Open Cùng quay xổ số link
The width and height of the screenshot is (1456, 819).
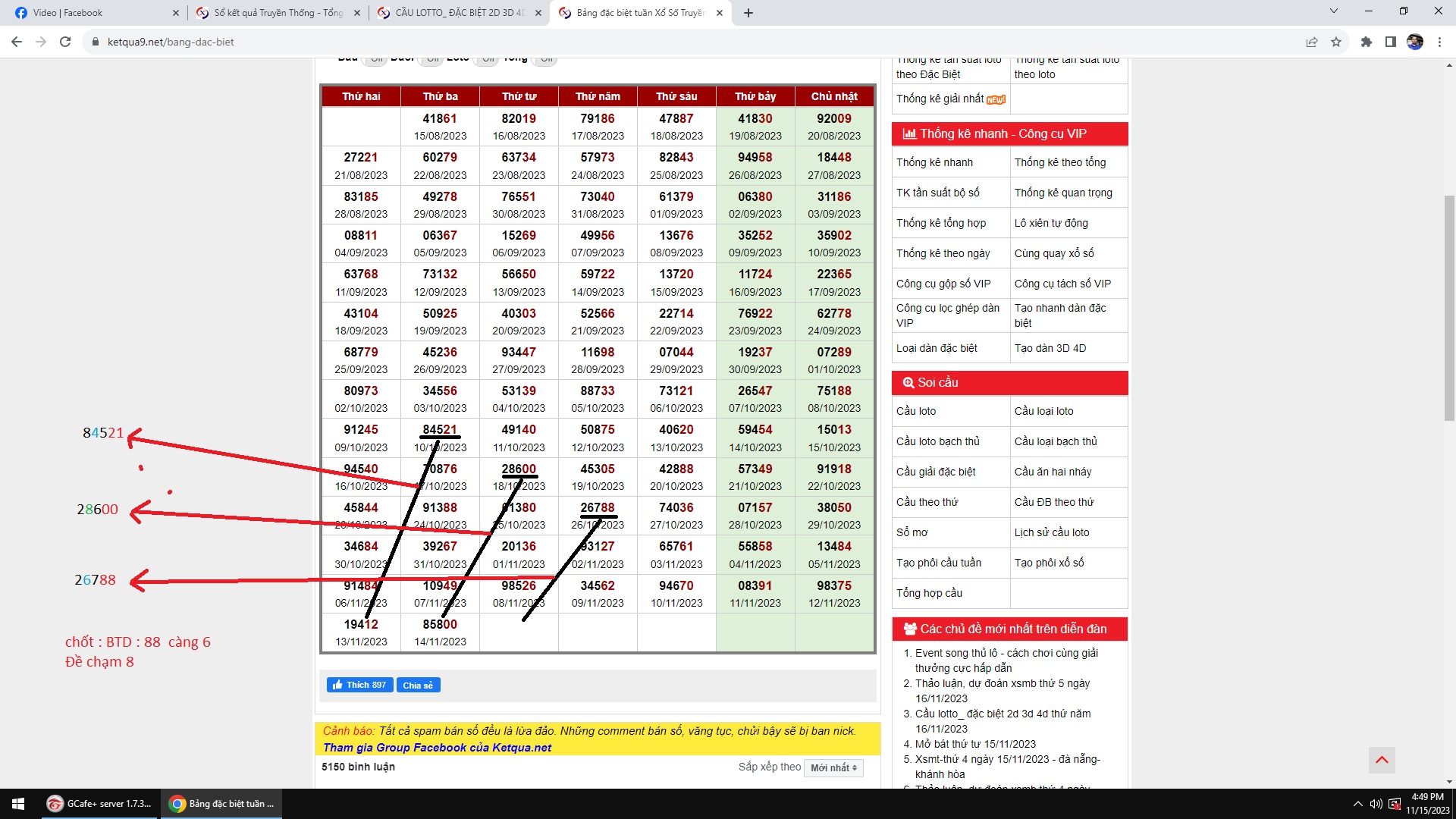(x=1054, y=253)
